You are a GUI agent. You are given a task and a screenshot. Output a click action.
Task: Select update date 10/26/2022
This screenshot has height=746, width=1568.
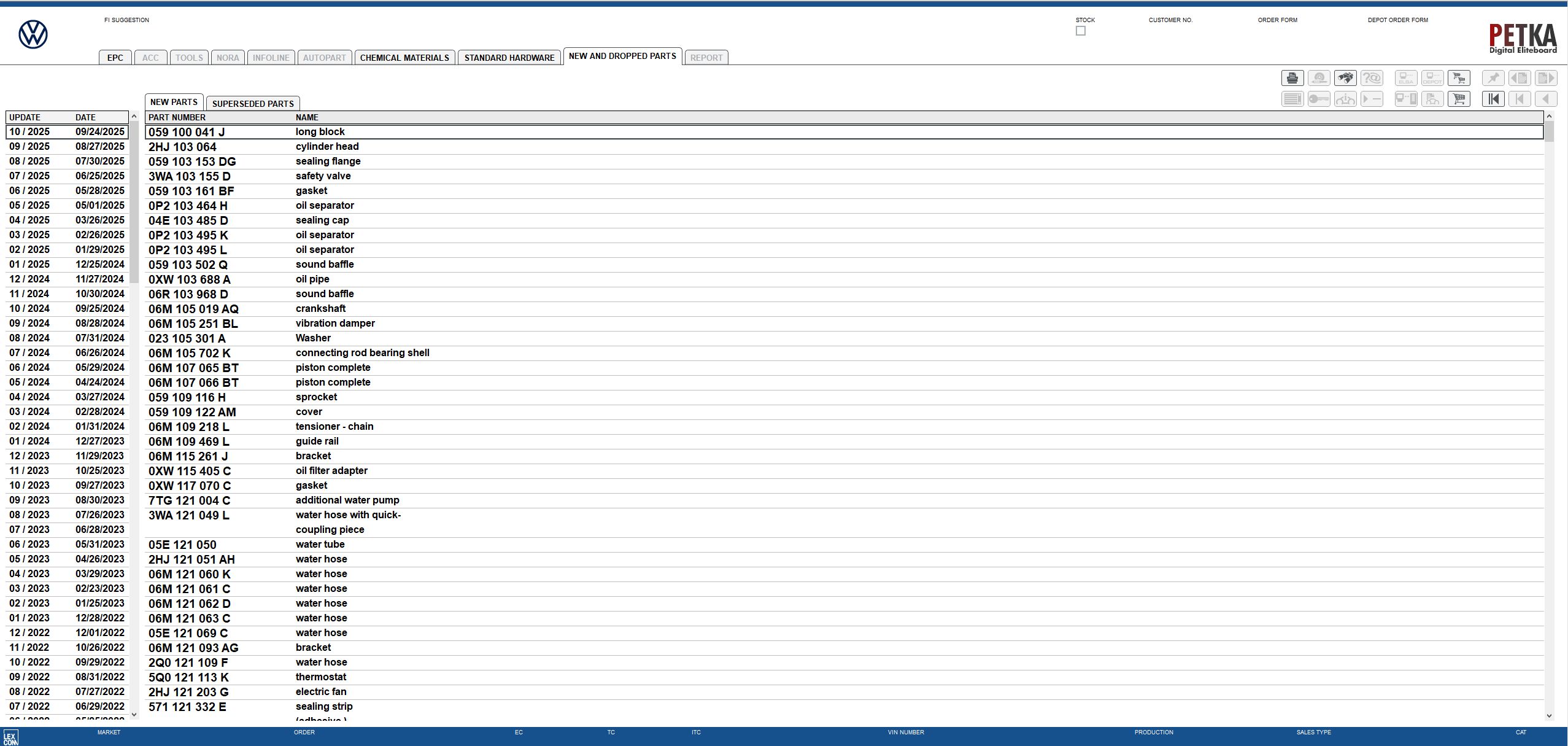point(100,647)
